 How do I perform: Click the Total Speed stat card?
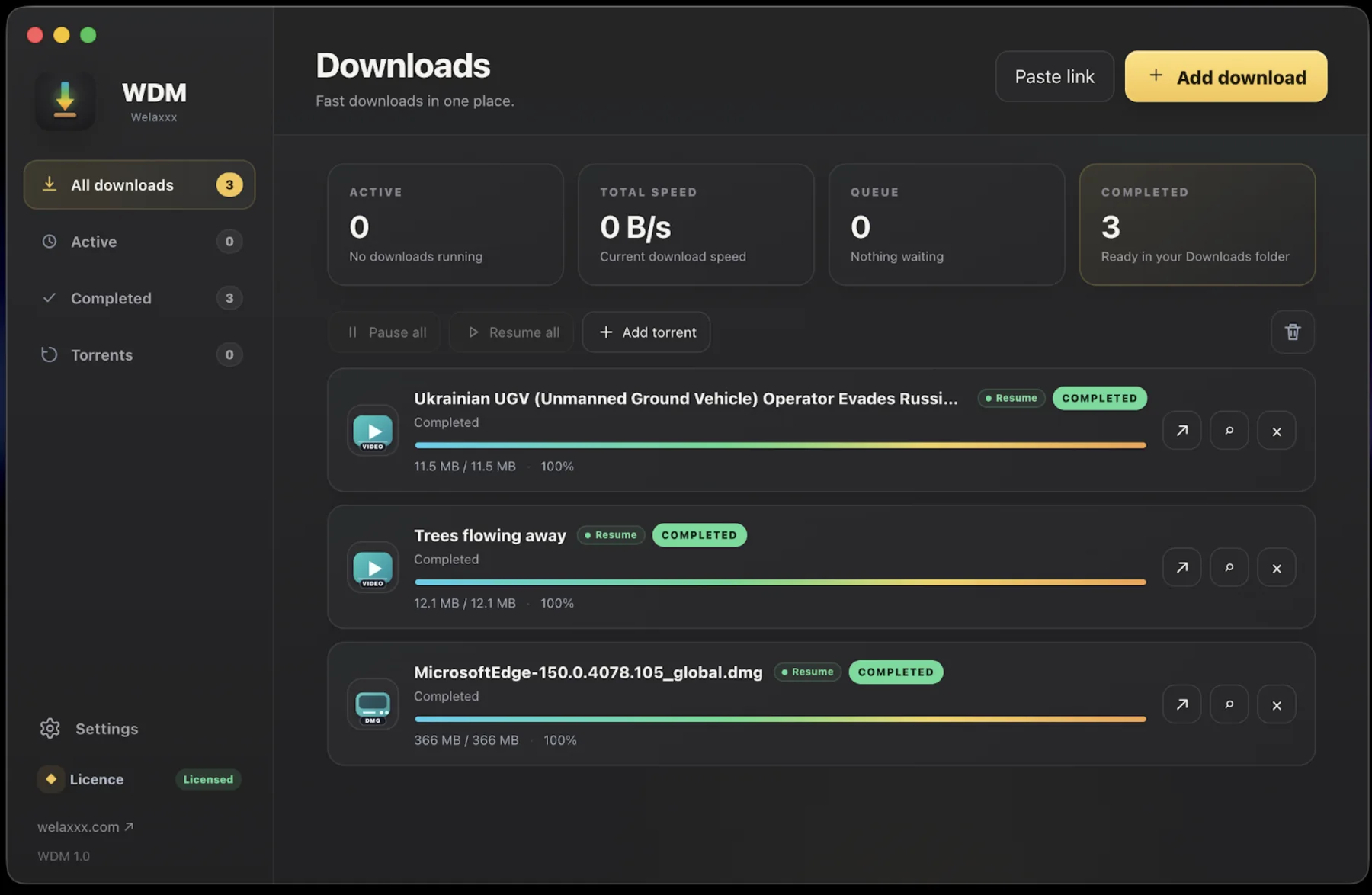[696, 225]
